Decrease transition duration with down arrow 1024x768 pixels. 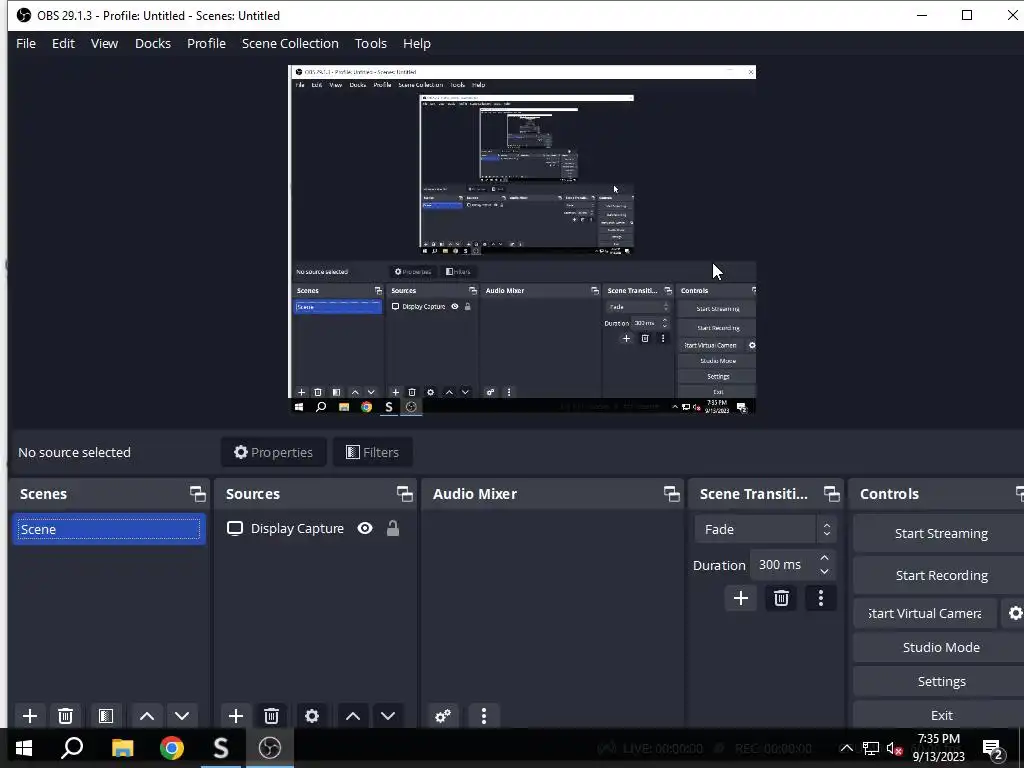click(824, 572)
